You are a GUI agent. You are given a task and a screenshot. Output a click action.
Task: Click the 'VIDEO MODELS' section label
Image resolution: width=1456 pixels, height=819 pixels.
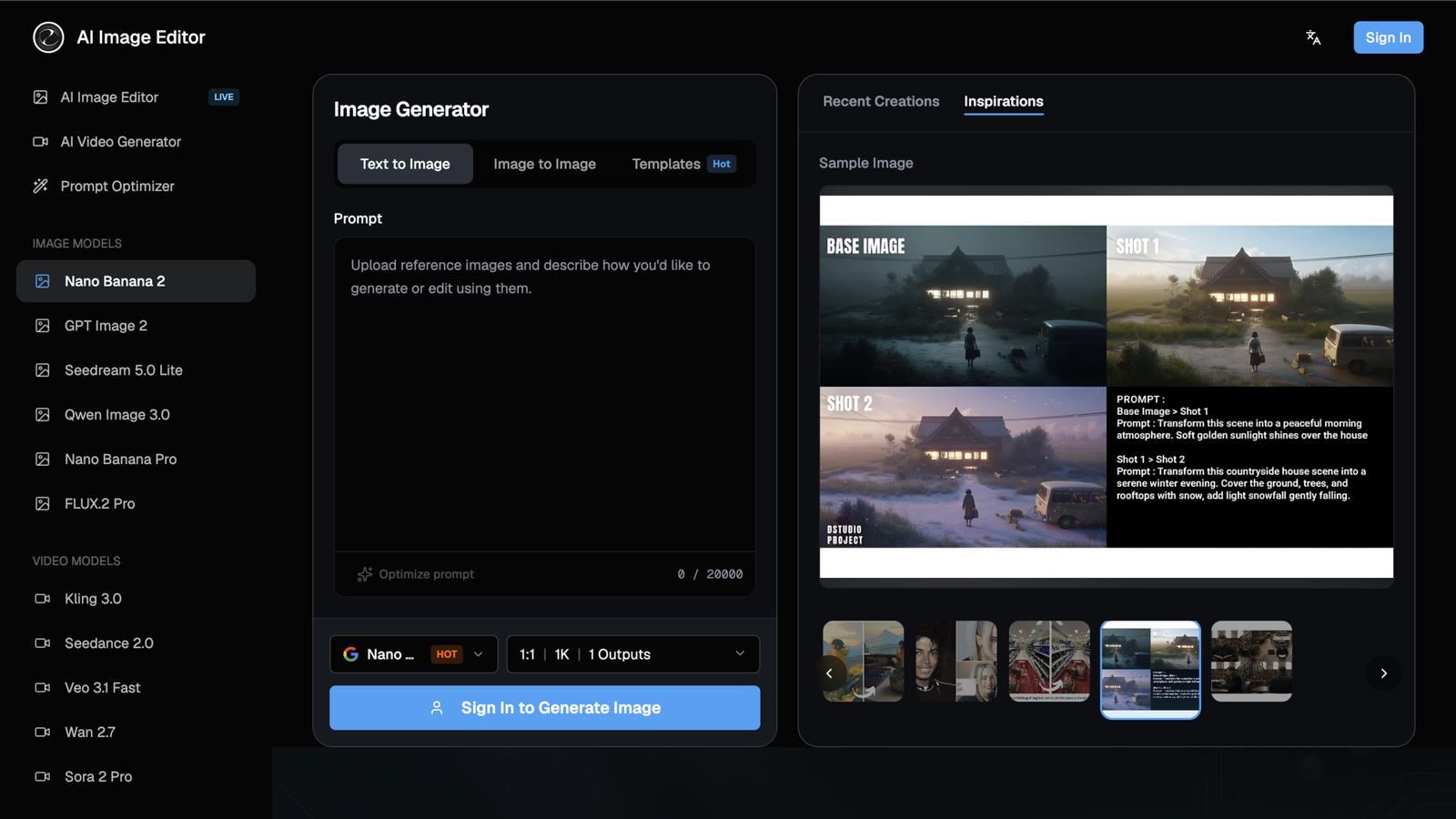[76, 561]
